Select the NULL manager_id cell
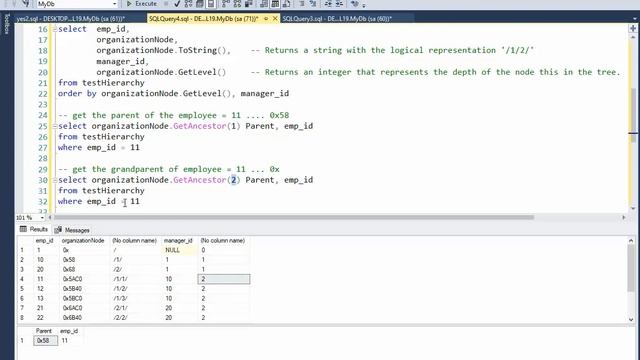Viewport: 640px width, 360px height. 178,250
